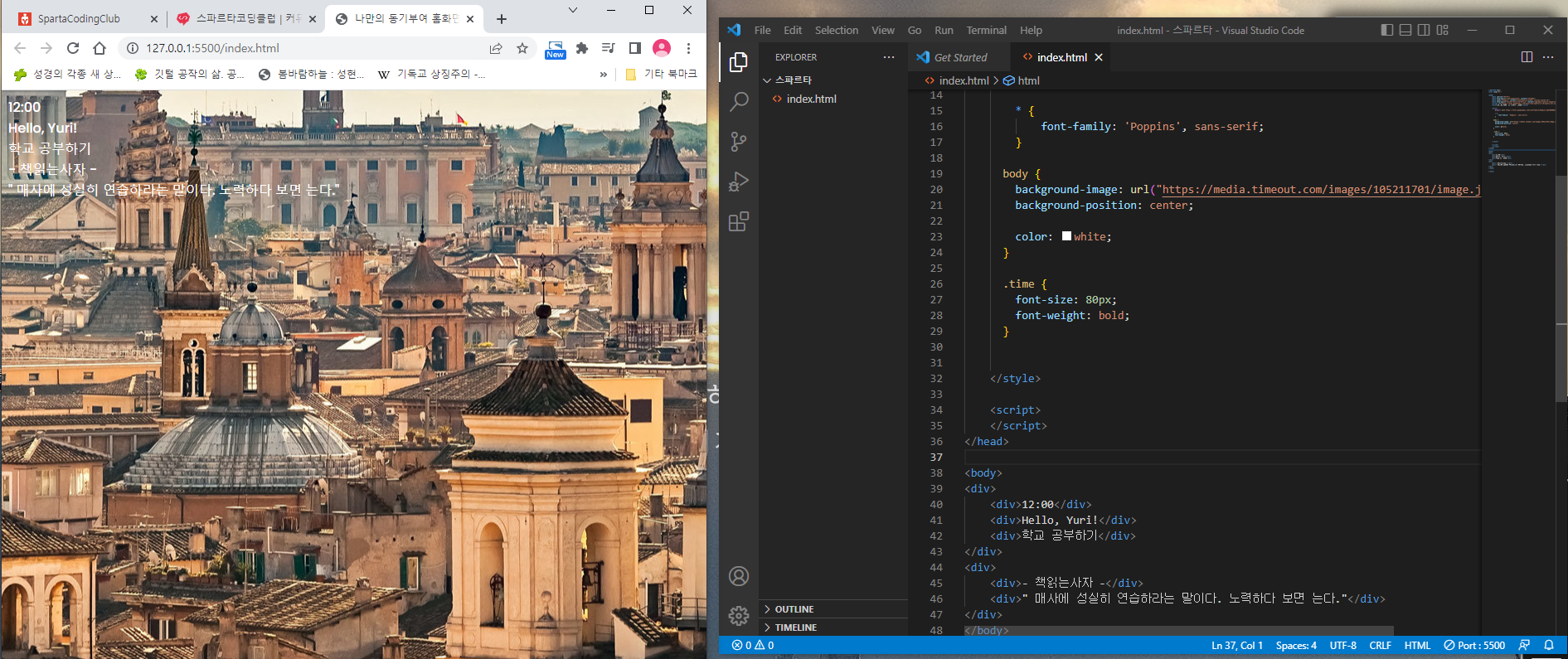Open the 성경의 각종 새 bookmark
The height and width of the screenshot is (659, 1568).
coord(67,74)
